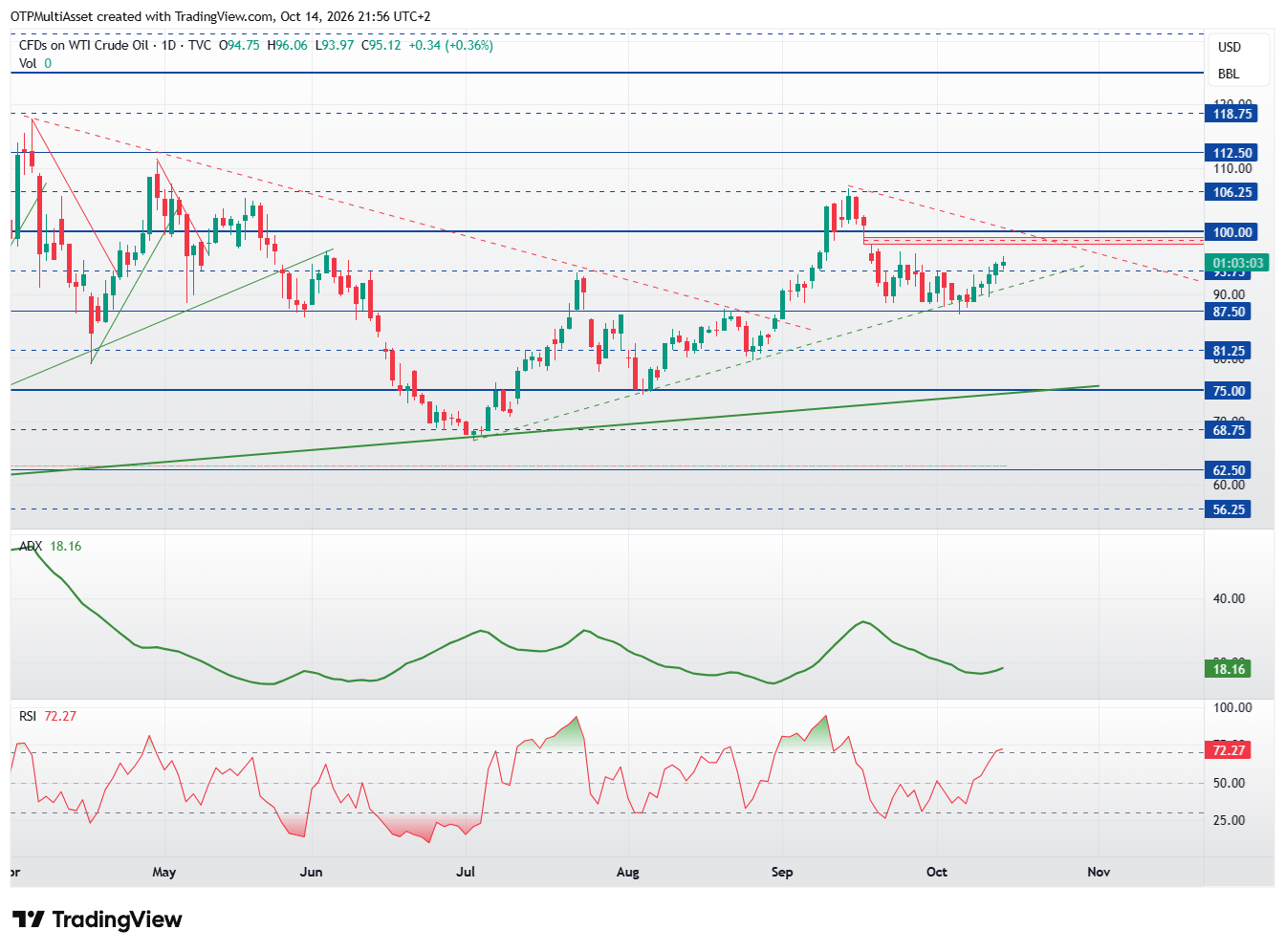The width and height of the screenshot is (1285, 952).
Task: Click the TradingView logo icon
Action: click(28, 920)
